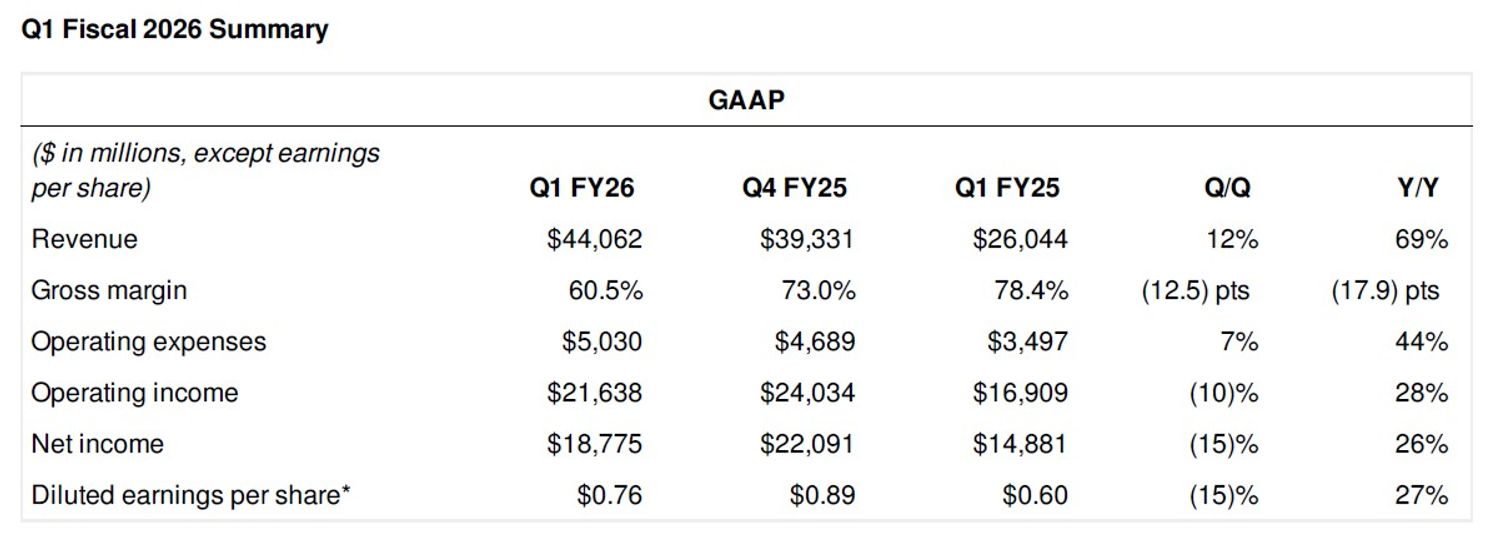Viewport: 1500px width, 538px height.
Task: Click the (12.5) pts Q/Q value
Action: click(x=1195, y=291)
